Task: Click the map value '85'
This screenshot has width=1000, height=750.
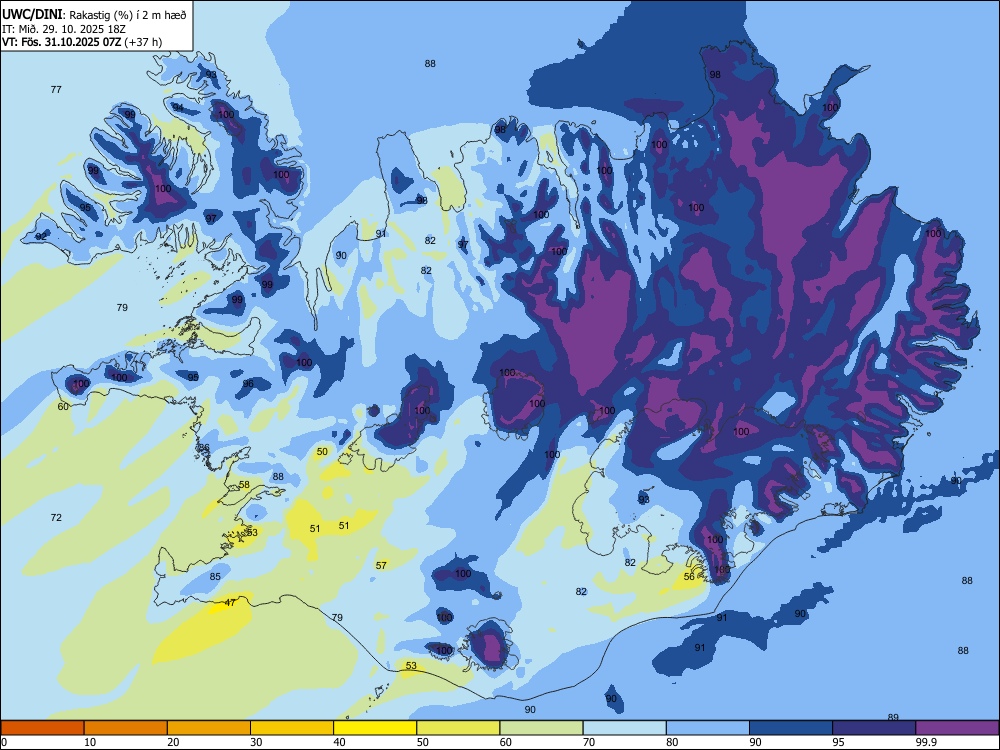Action: point(215,577)
